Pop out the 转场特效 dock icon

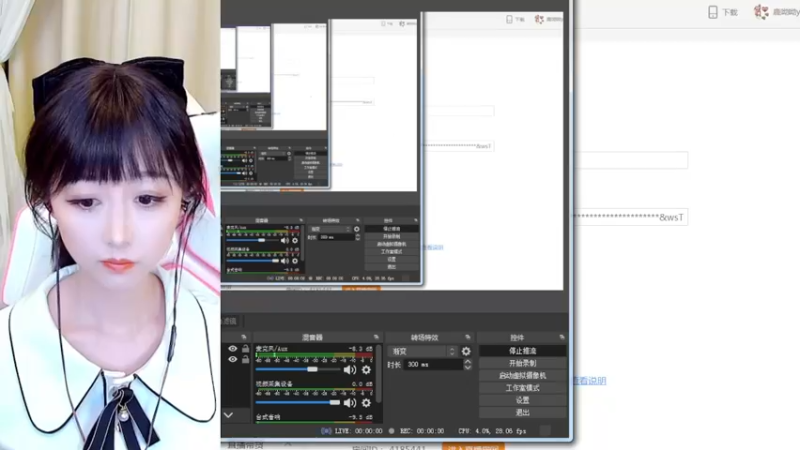(468, 337)
